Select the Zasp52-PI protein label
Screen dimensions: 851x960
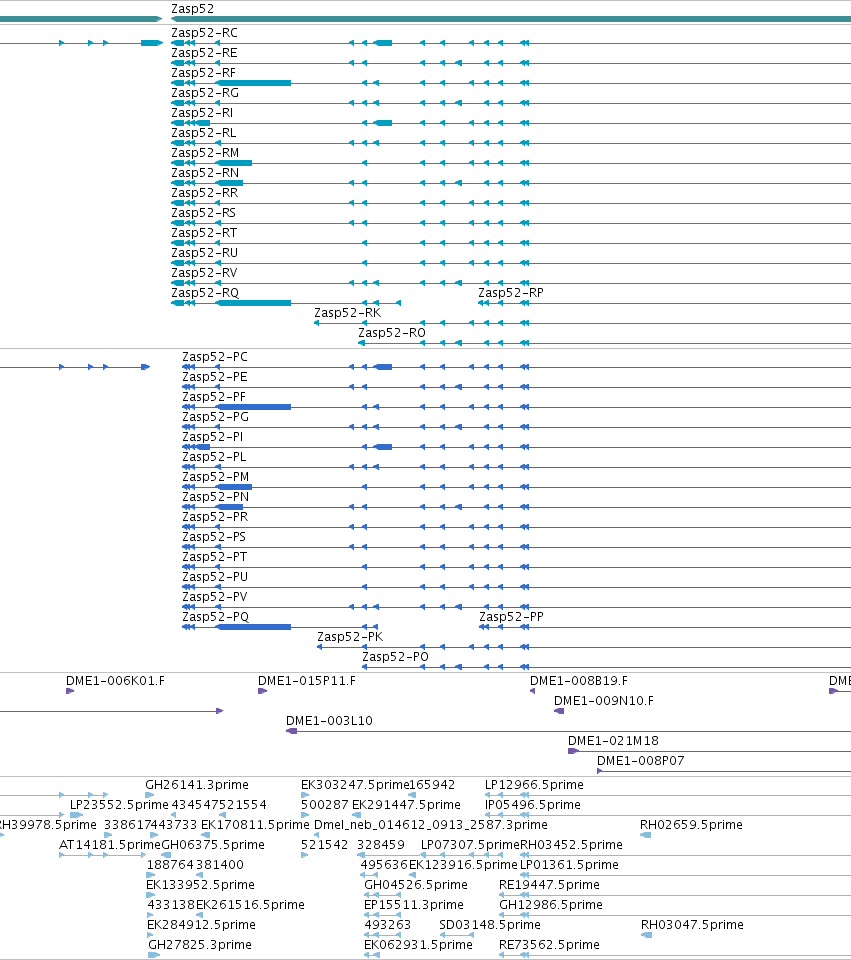(212, 437)
